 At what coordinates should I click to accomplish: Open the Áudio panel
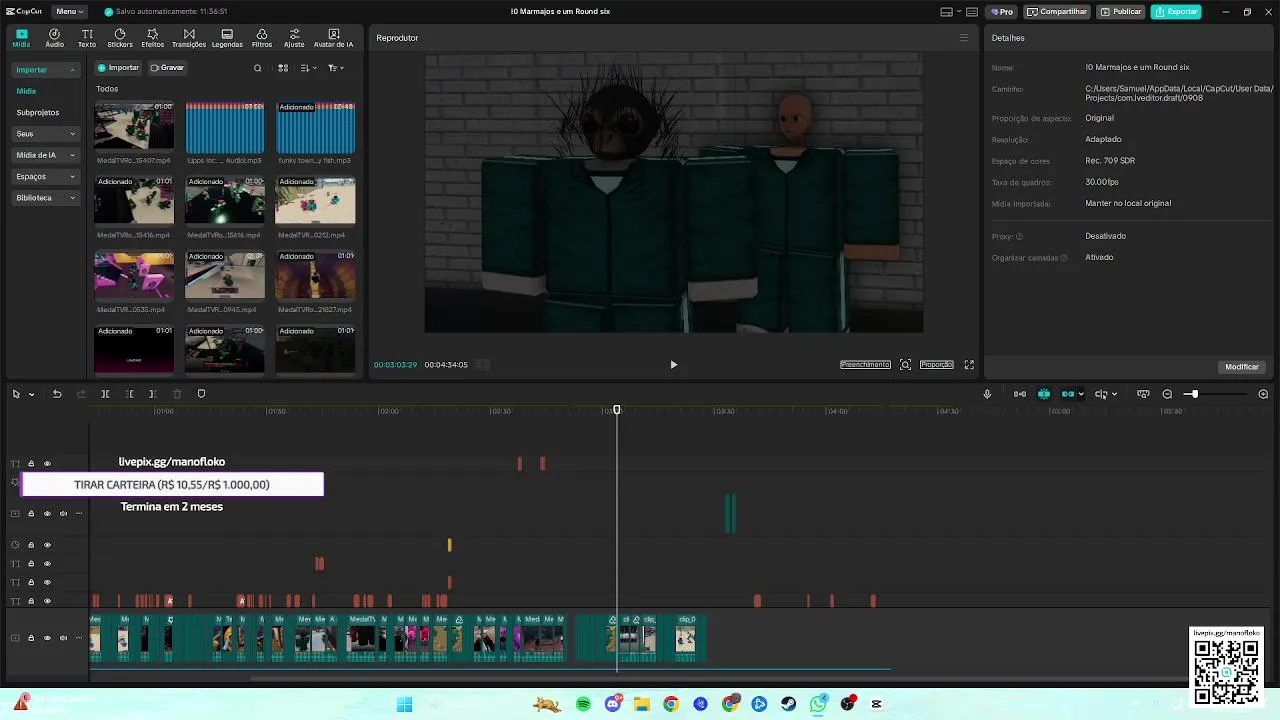coord(54,38)
